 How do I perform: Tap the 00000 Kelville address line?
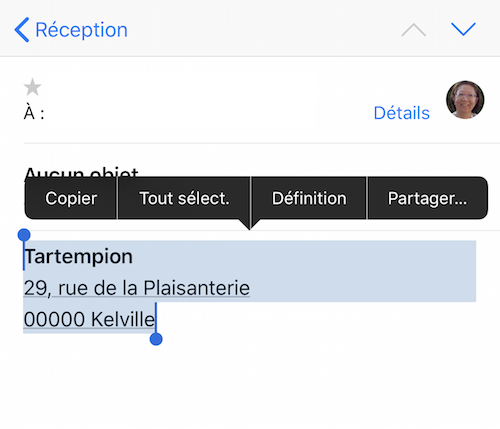pos(89,319)
